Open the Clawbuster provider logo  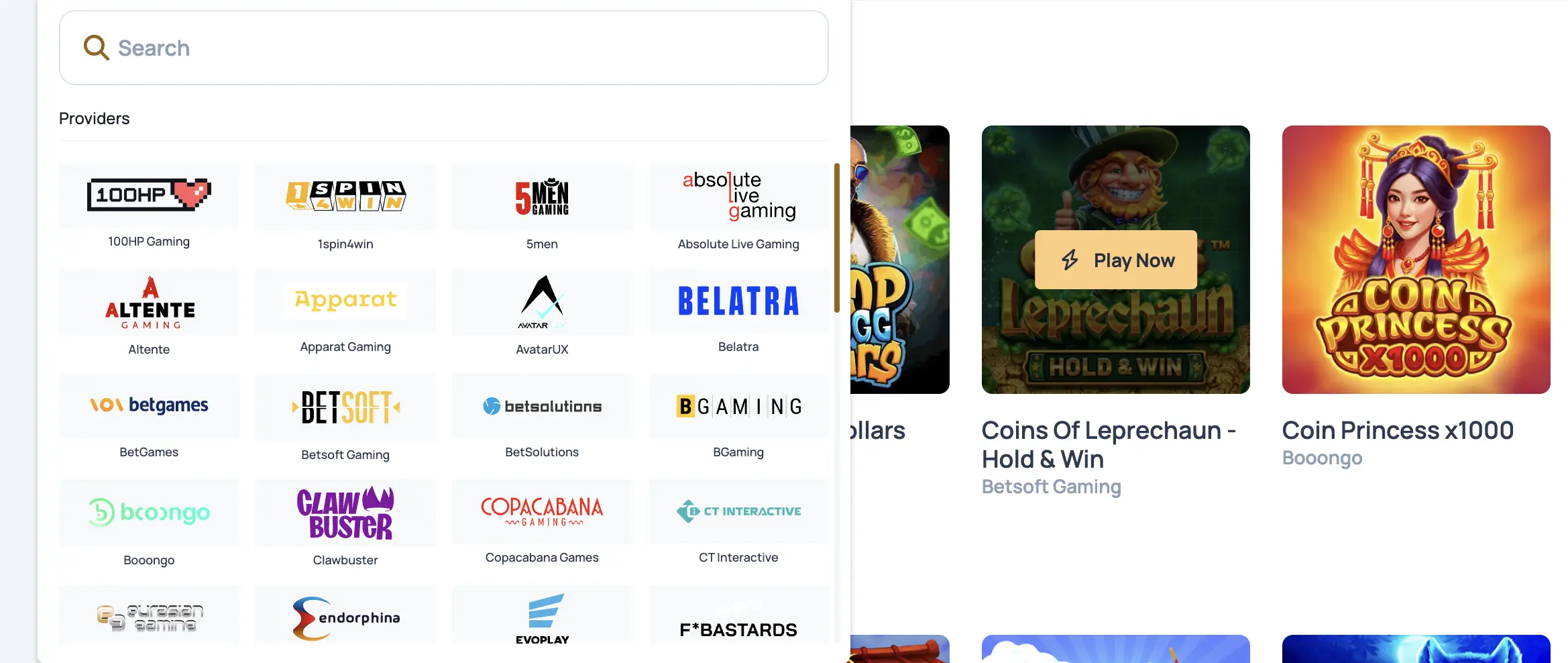click(x=345, y=513)
